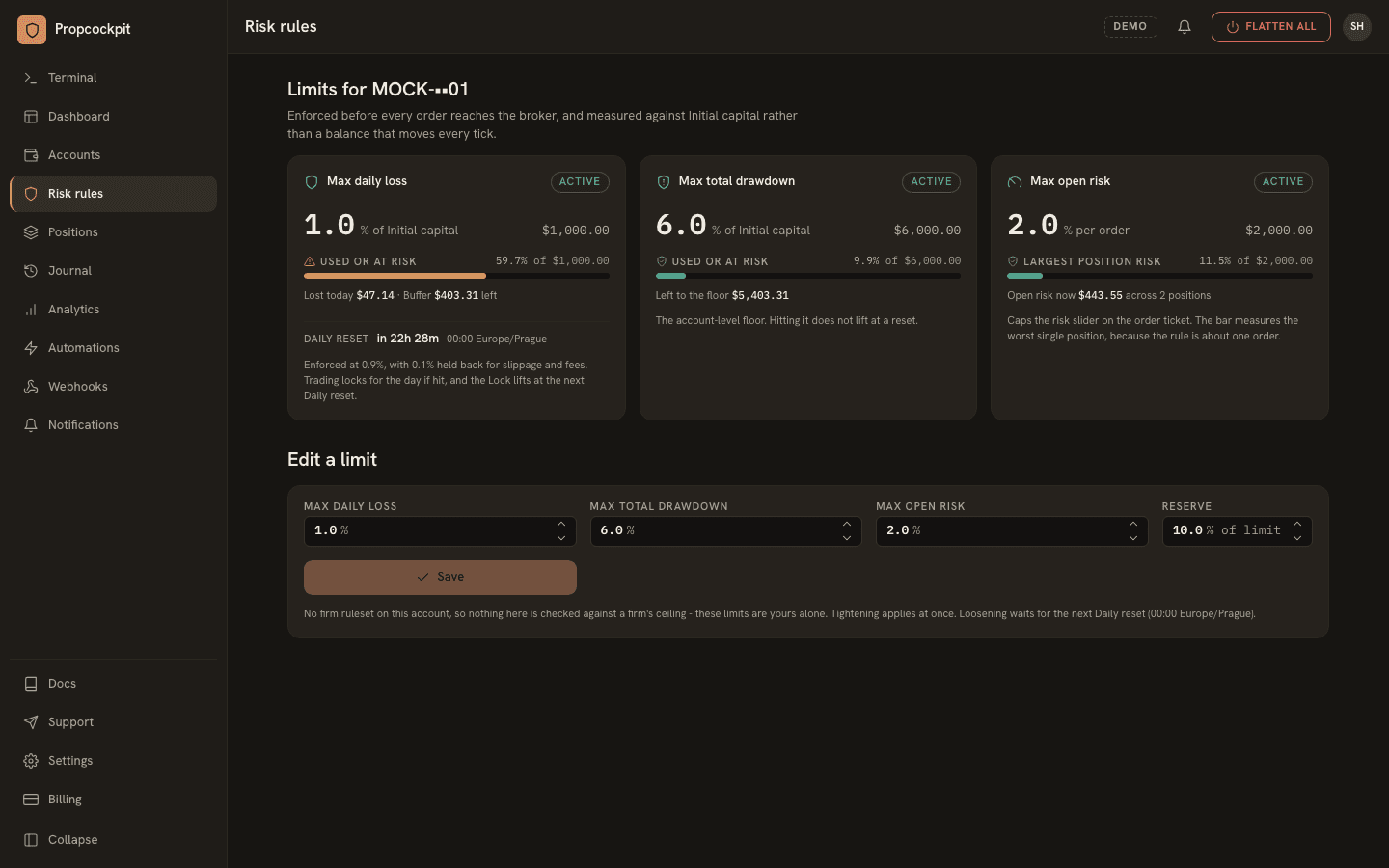Decrease Max daily loss with the down arrow
The height and width of the screenshot is (868, 1389).
(561, 538)
